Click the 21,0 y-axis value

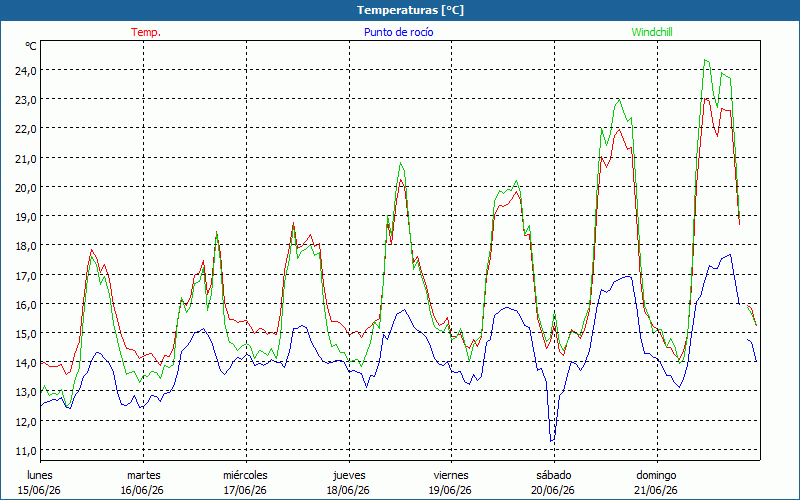[26, 158]
